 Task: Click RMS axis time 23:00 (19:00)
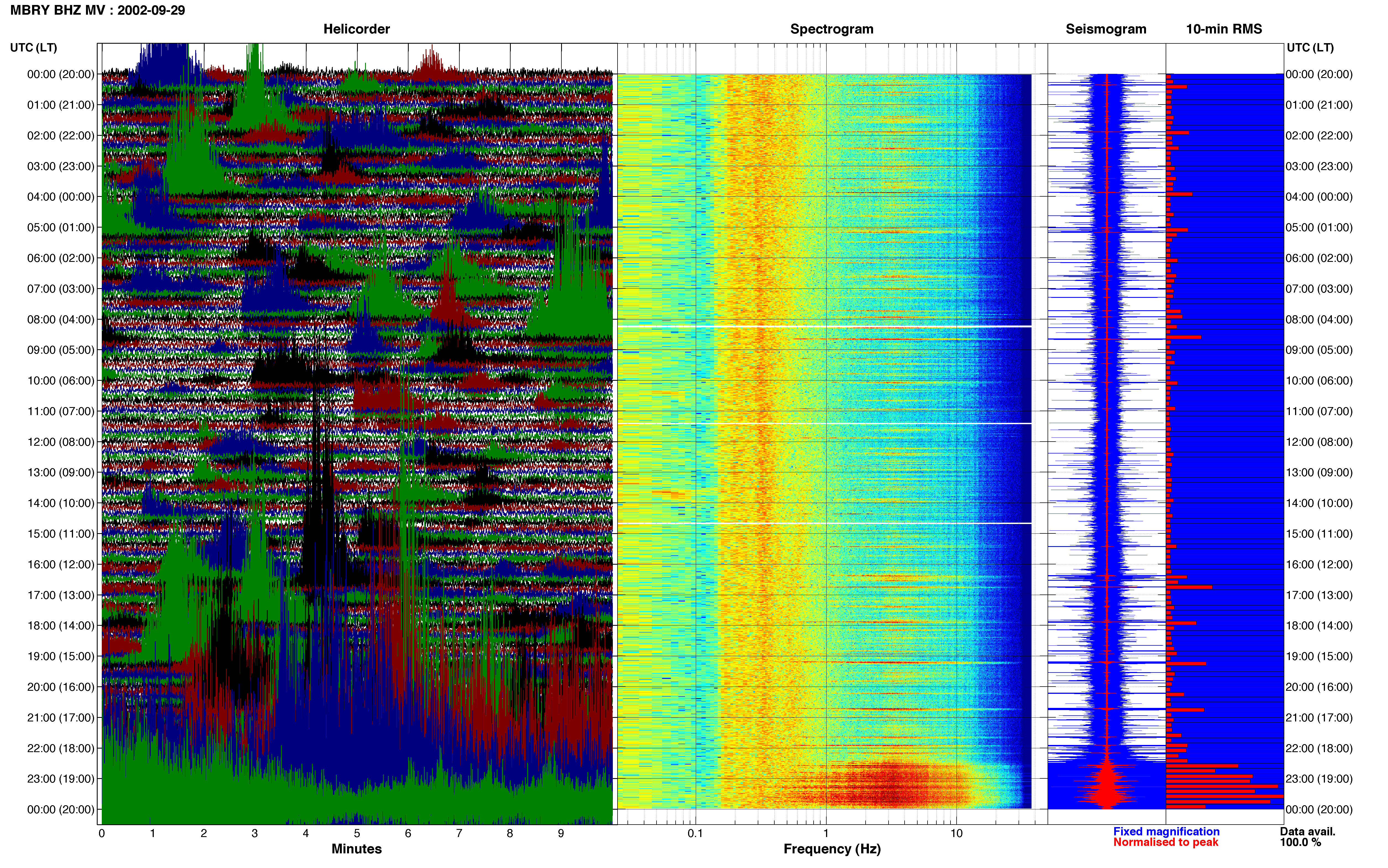1319,779
